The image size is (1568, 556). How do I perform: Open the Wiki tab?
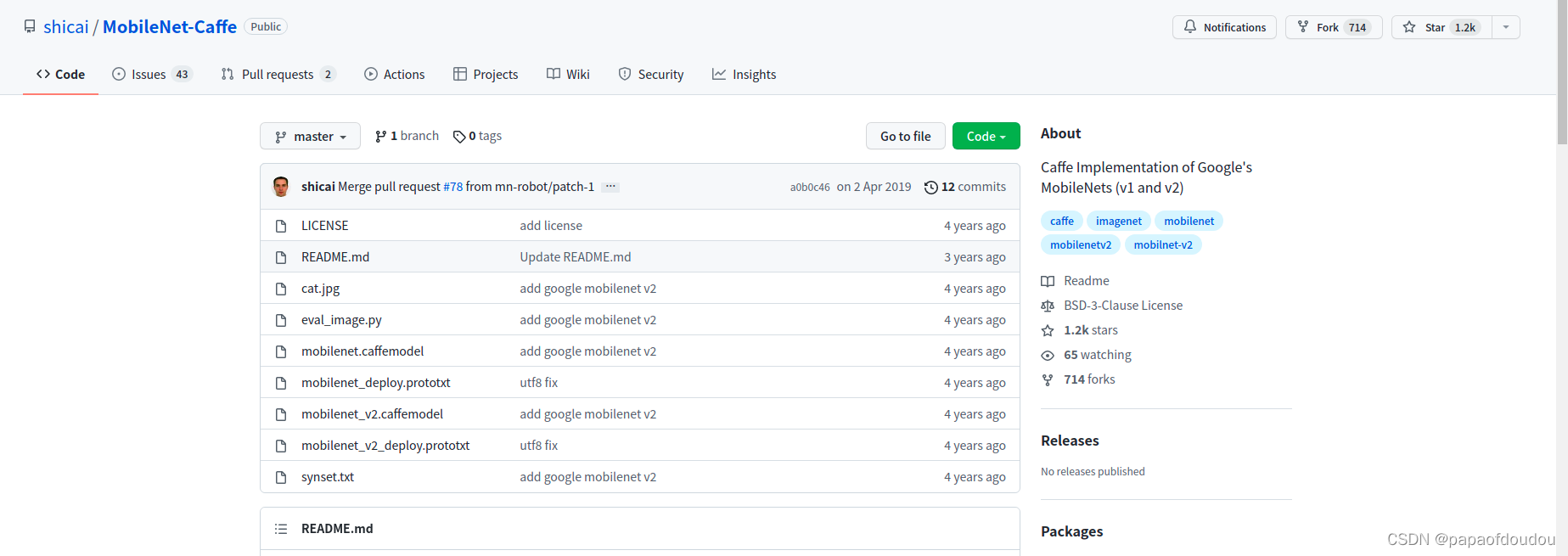[568, 75]
